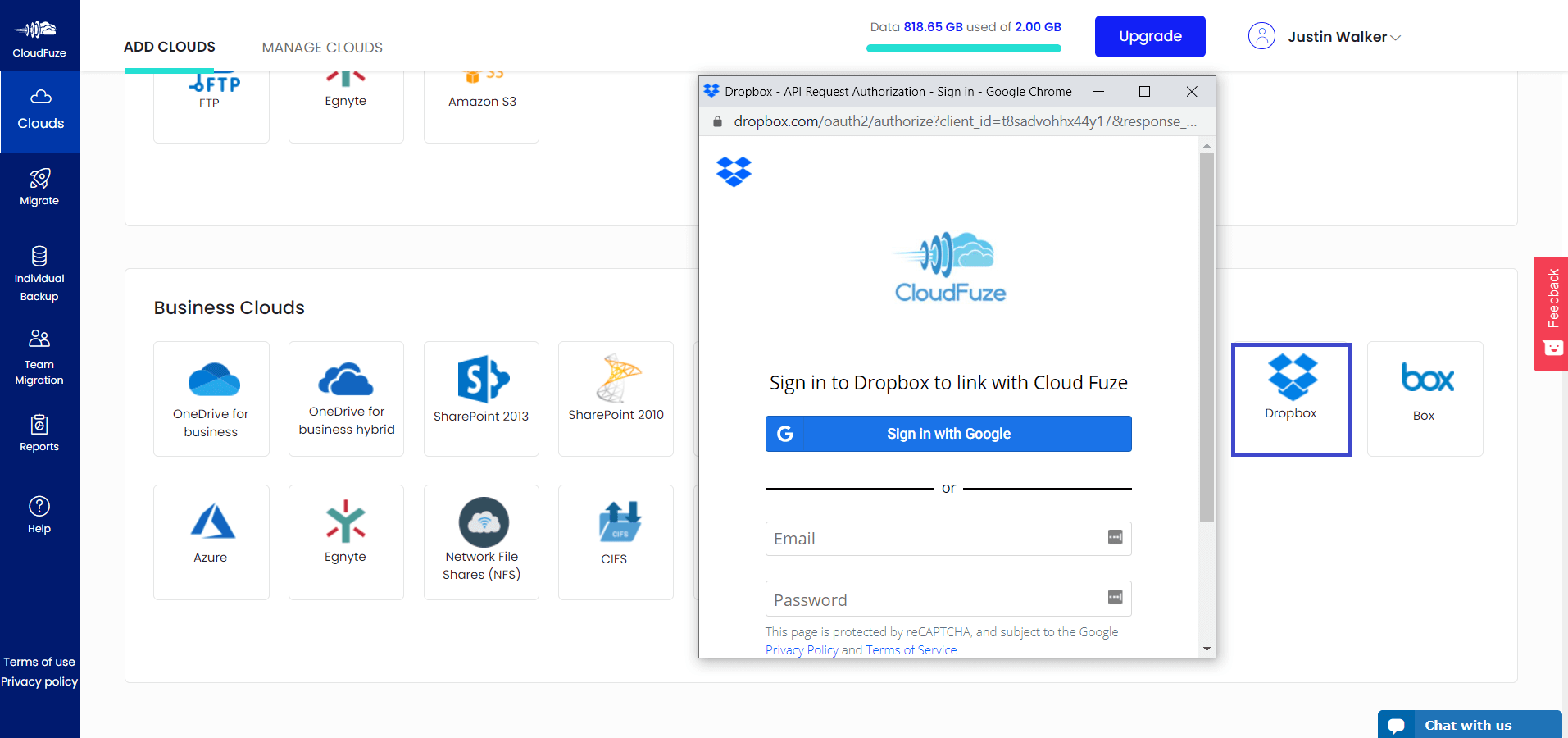The width and height of the screenshot is (1568, 738).
Task: Open Chat with us widget
Action: tap(1470, 725)
